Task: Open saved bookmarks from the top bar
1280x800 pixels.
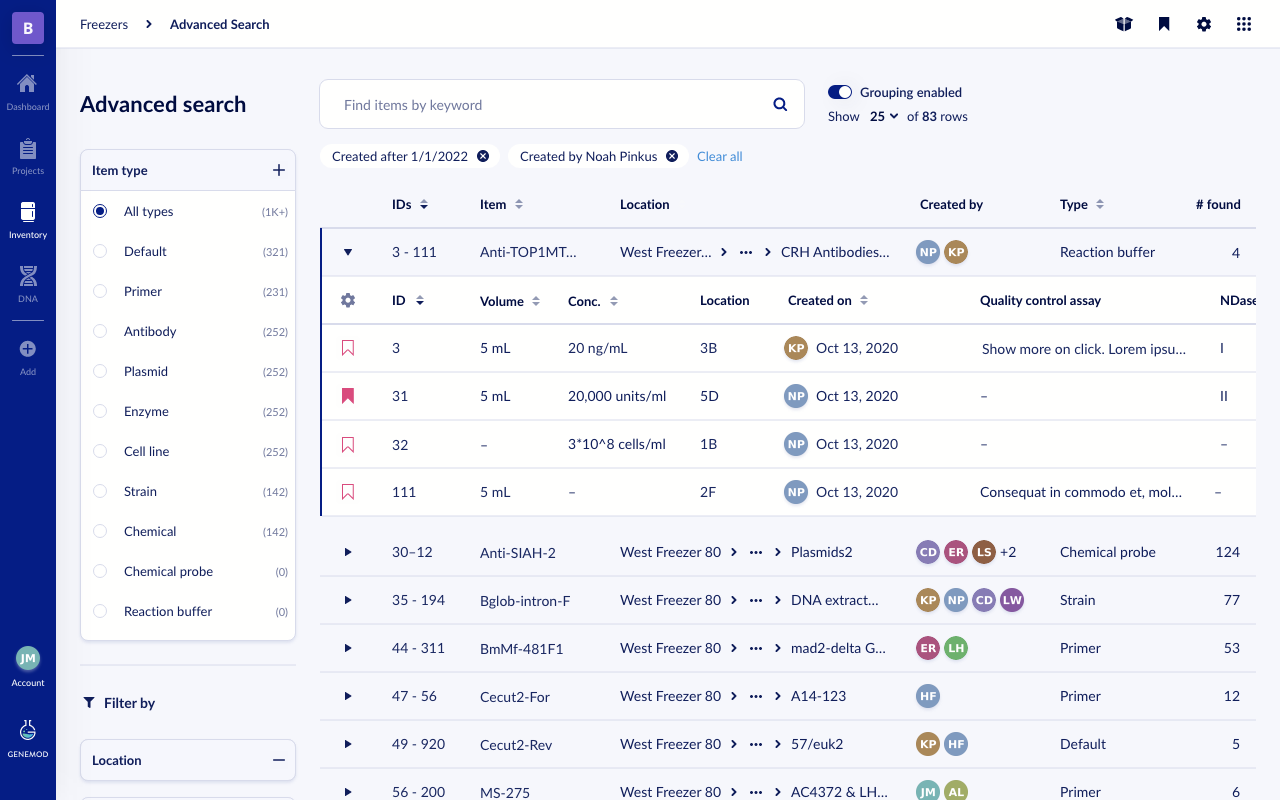Action: tap(1164, 23)
